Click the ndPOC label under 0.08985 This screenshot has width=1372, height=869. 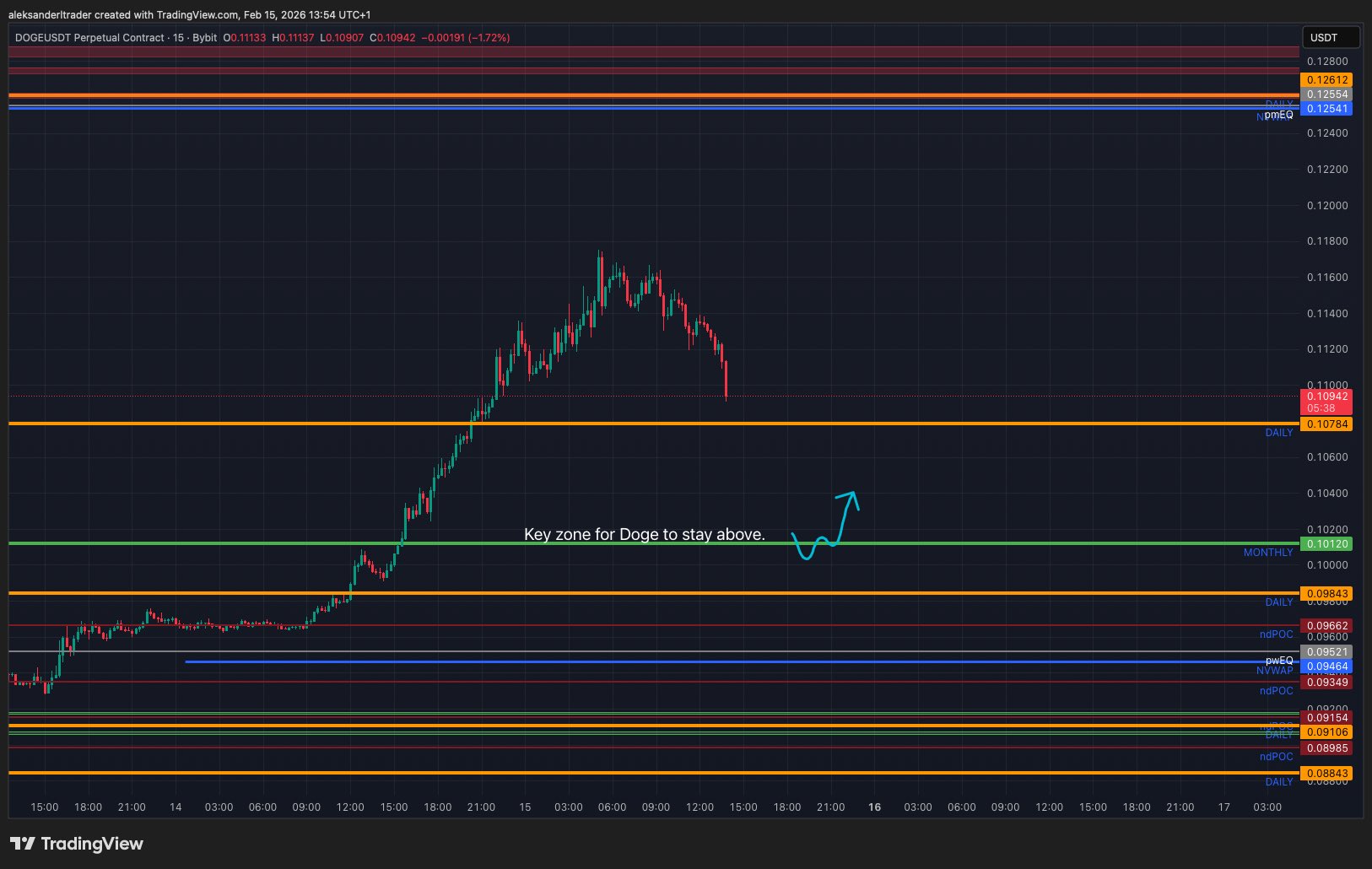click(1277, 757)
